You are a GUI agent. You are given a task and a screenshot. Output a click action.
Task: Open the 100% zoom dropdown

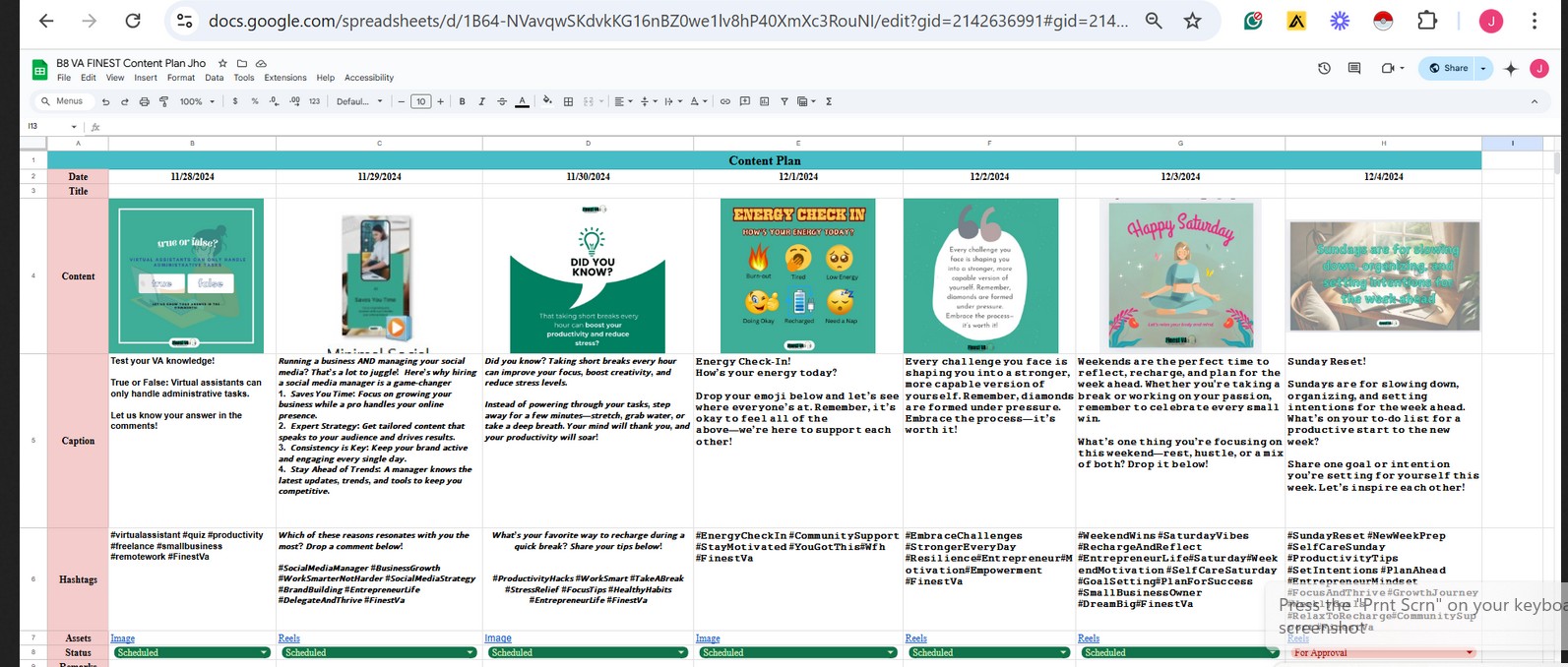[x=197, y=101]
